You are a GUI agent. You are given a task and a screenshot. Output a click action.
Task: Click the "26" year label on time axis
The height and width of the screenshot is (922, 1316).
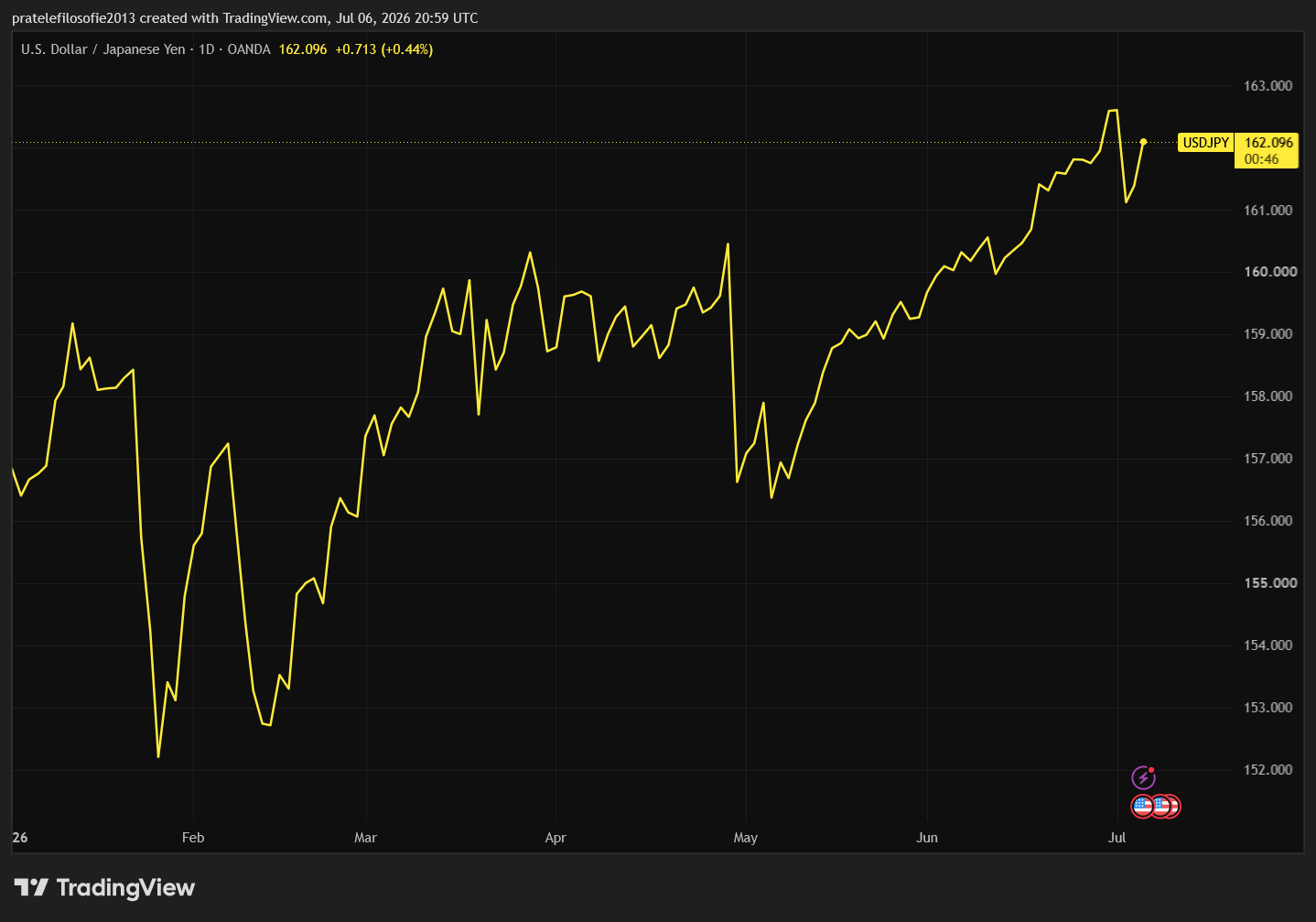tap(20, 838)
